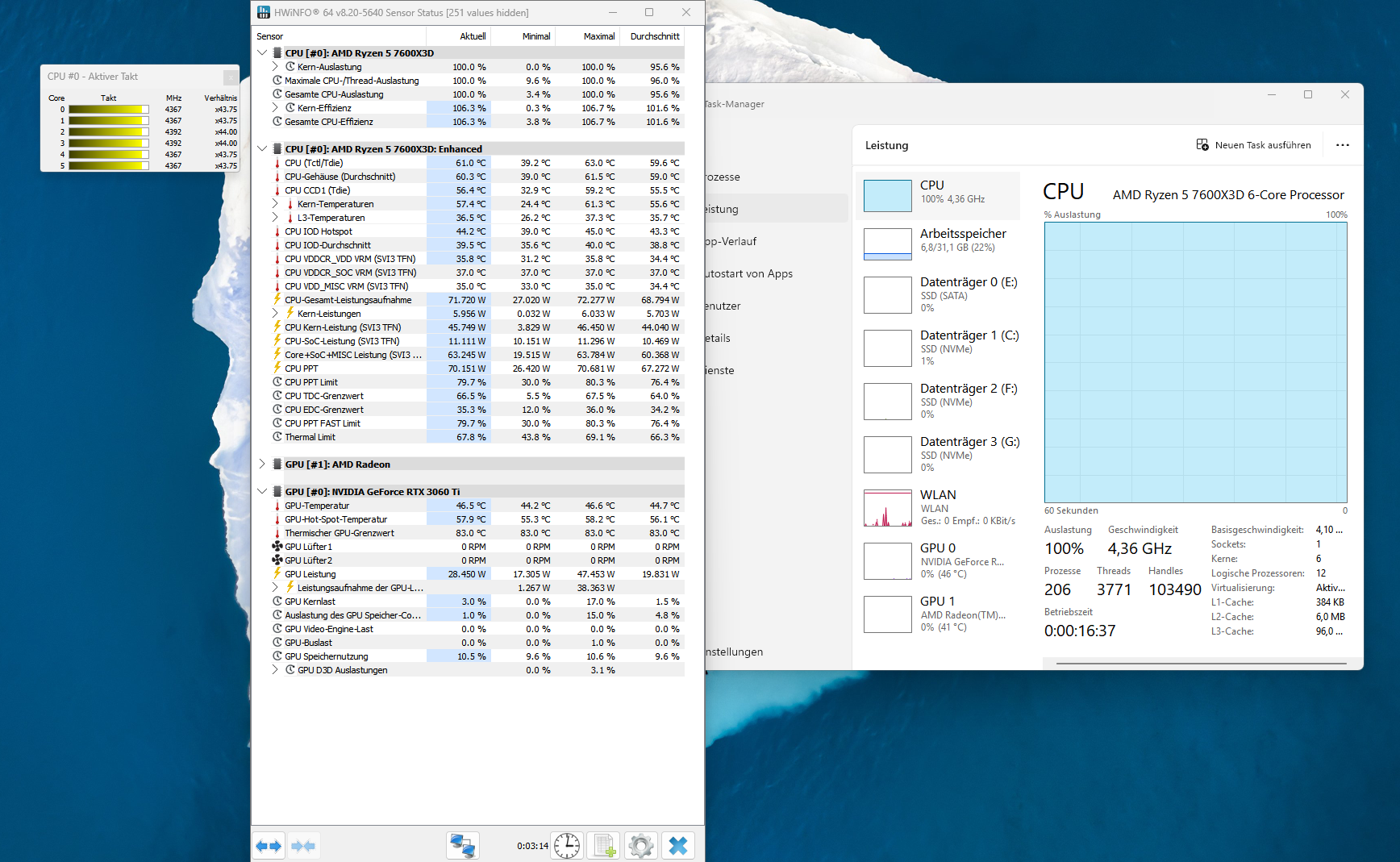
Task: Select GPU 1 AMD Radeon in performance list
Action: point(938,614)
